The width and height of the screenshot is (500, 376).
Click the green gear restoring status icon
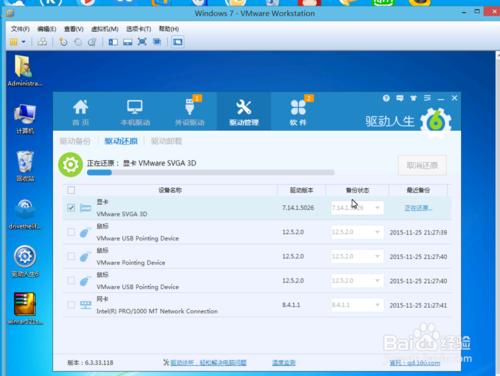[x=70, y=164]
